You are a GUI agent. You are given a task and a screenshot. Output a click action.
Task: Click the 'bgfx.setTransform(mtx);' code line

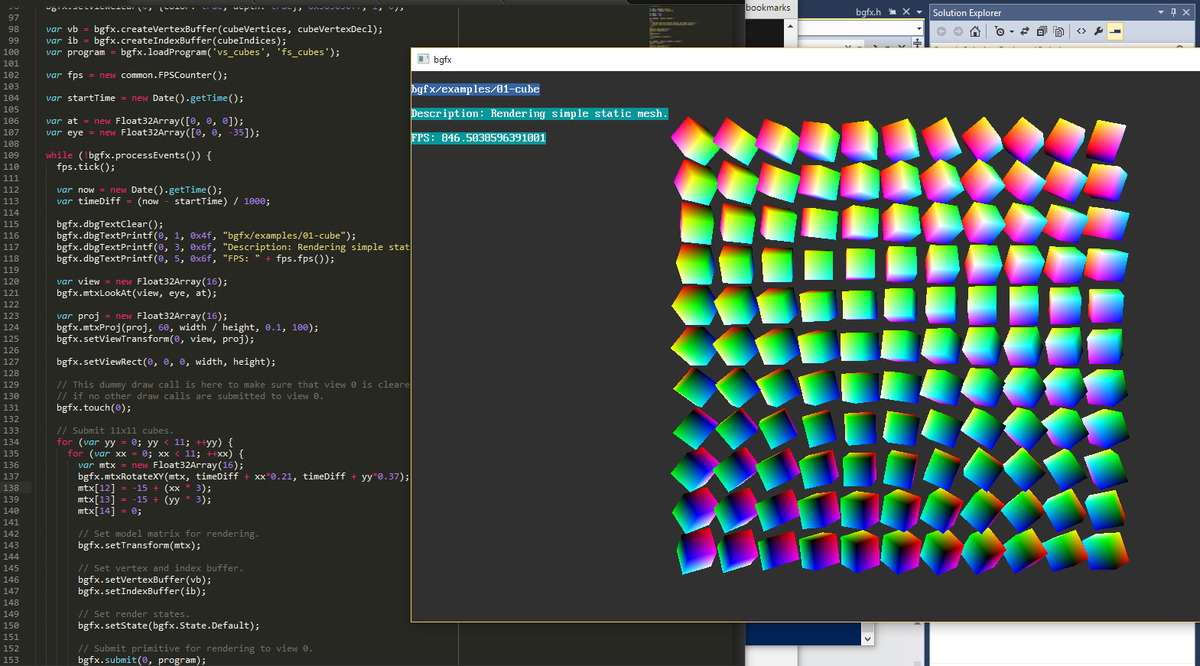tap(139, 545)
